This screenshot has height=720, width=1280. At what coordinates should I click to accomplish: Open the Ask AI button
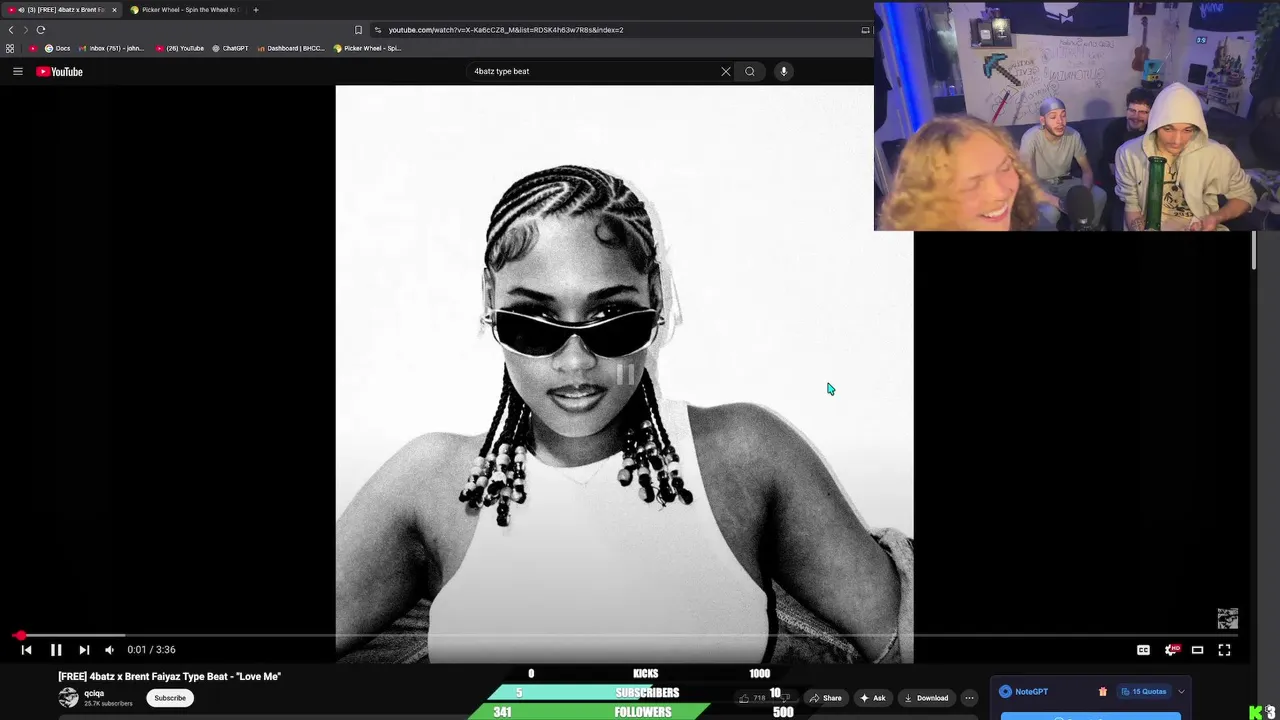point(873,698)
